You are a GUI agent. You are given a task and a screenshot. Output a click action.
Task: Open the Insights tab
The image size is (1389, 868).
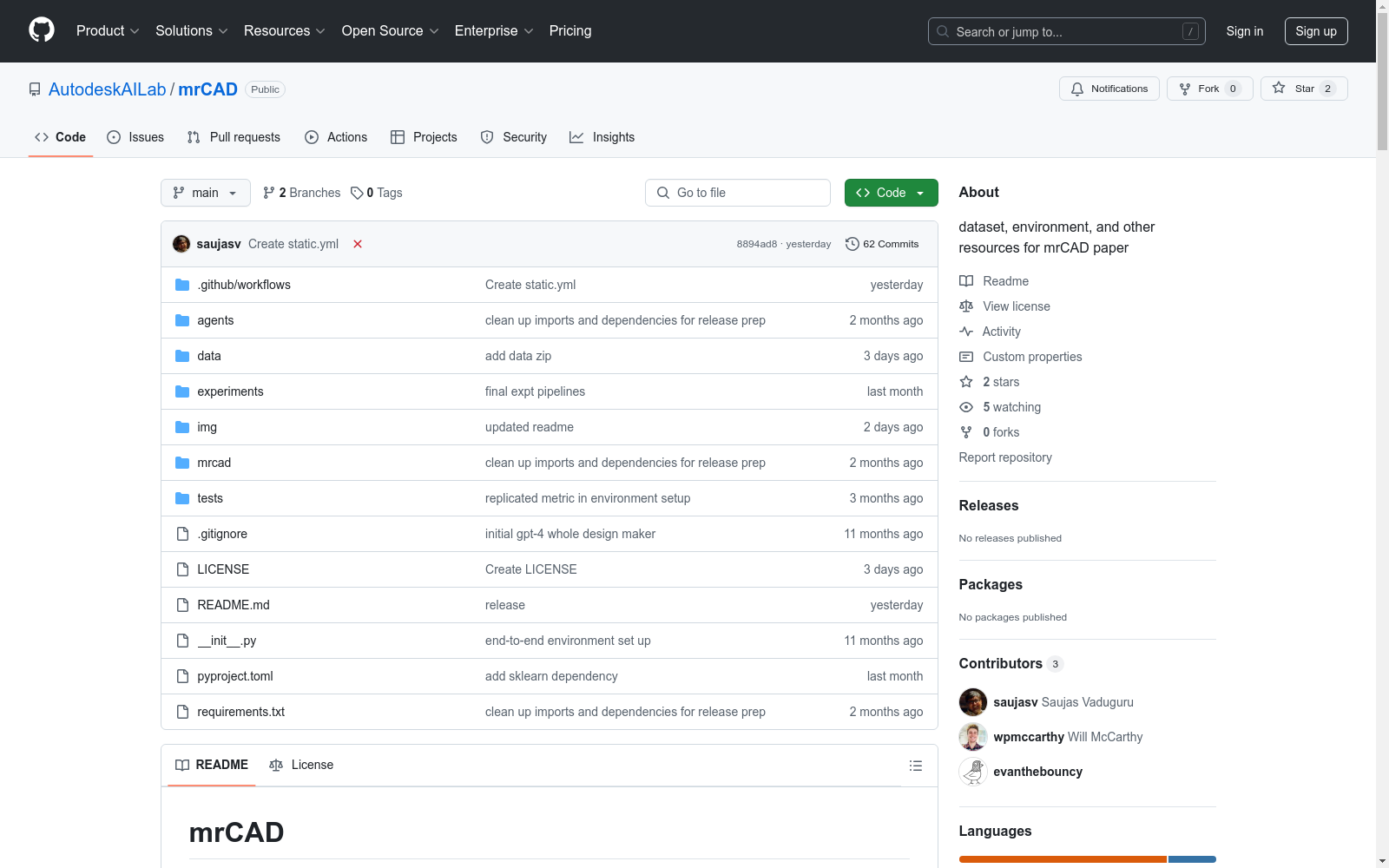coord(602,137)
